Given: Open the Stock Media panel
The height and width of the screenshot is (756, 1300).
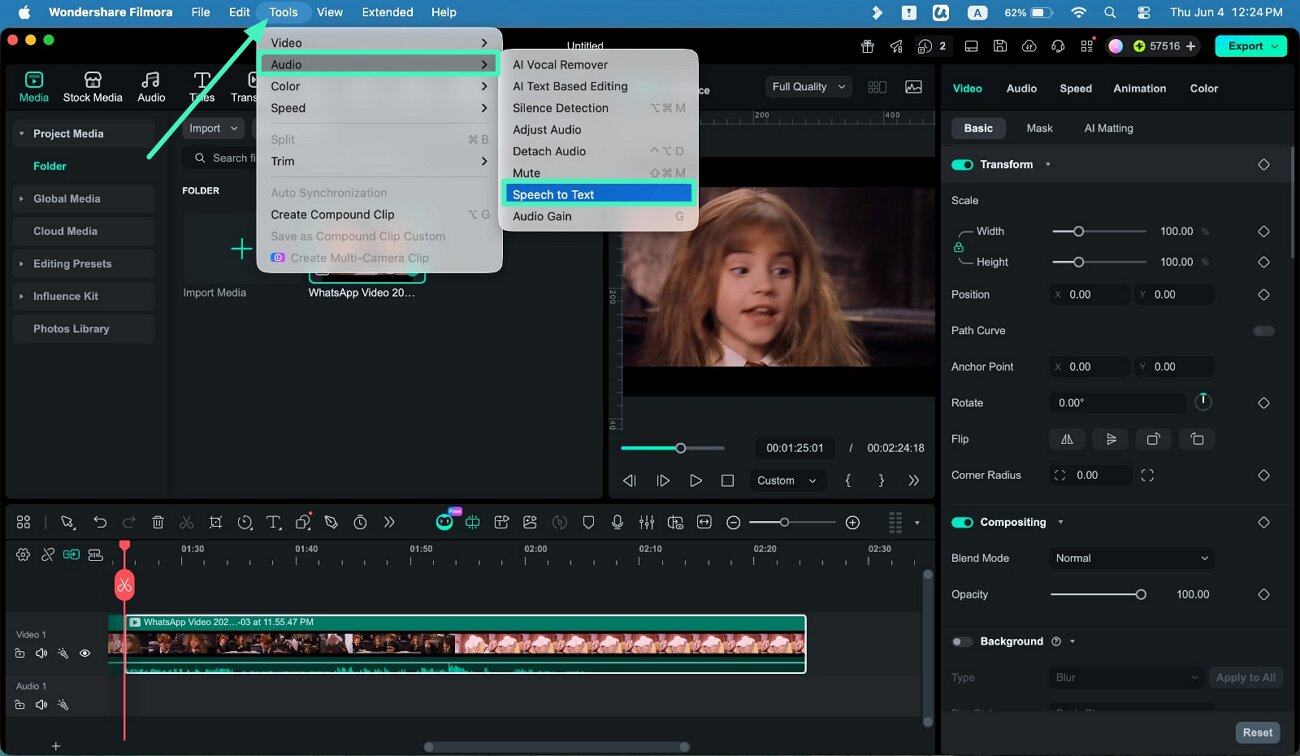Looking at the screenshot, I should (x=92, y=87).
